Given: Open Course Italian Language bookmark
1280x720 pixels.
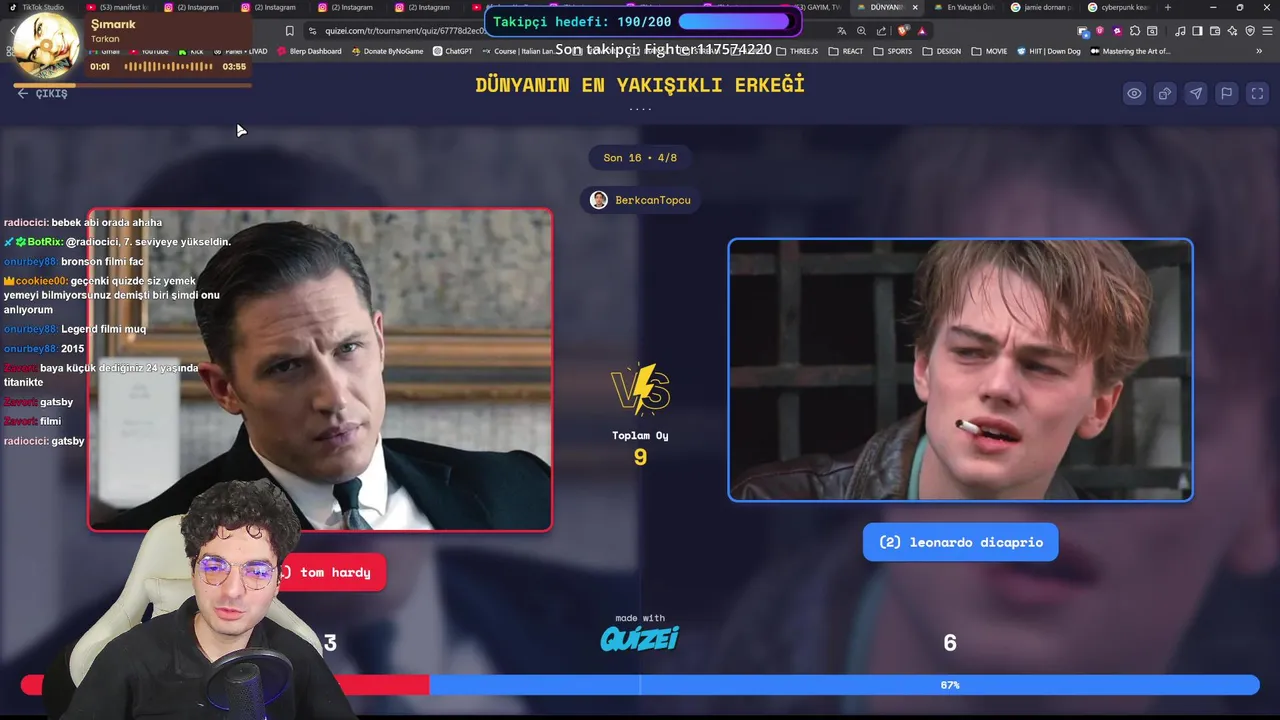Looking at the screenshot, I should click(517, 51).
